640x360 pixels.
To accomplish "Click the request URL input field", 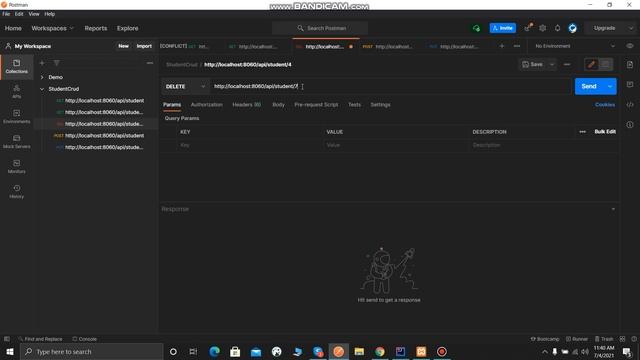I will (390, 87).
